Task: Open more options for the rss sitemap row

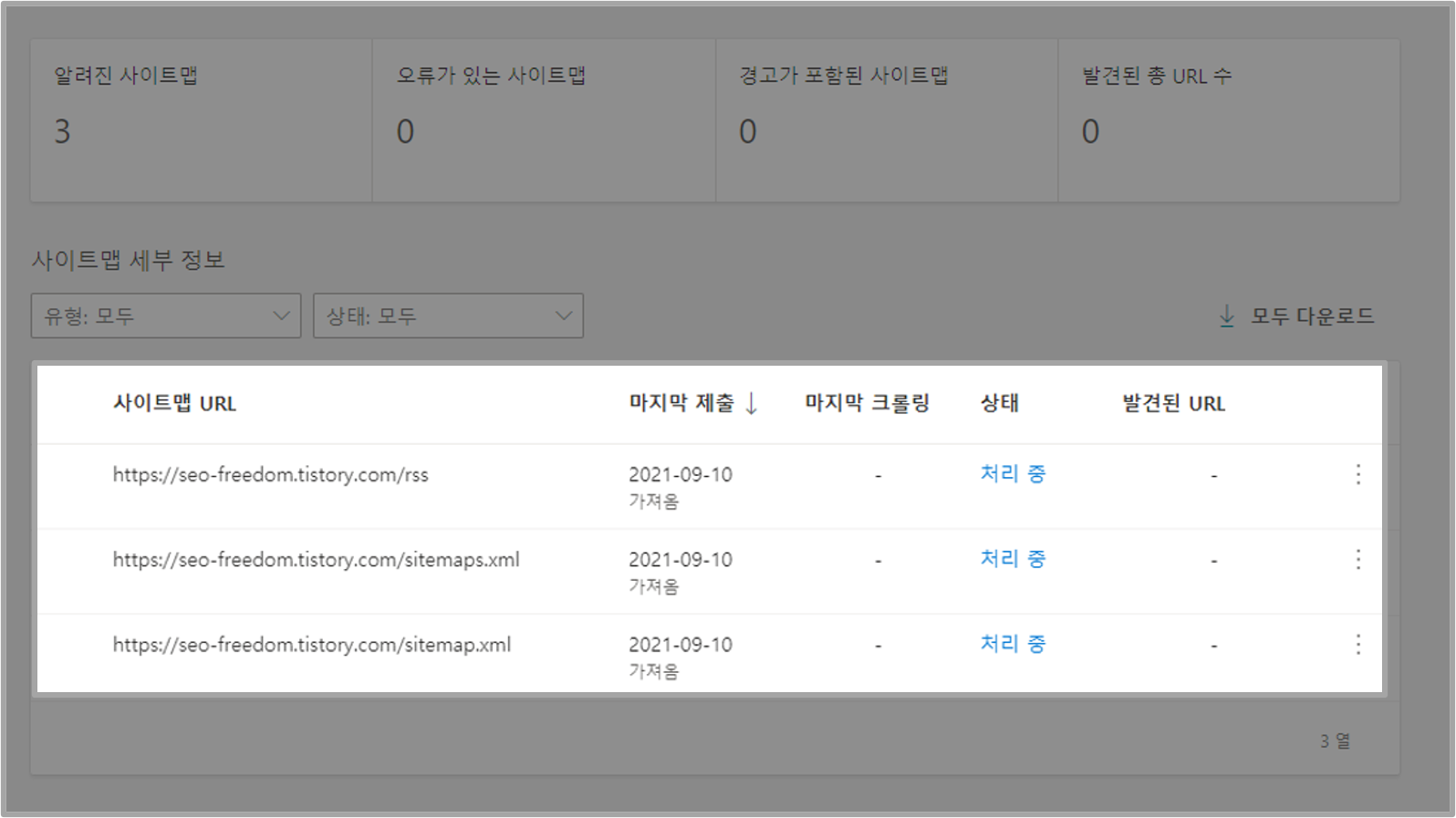Action: [x=1357, y=474]
